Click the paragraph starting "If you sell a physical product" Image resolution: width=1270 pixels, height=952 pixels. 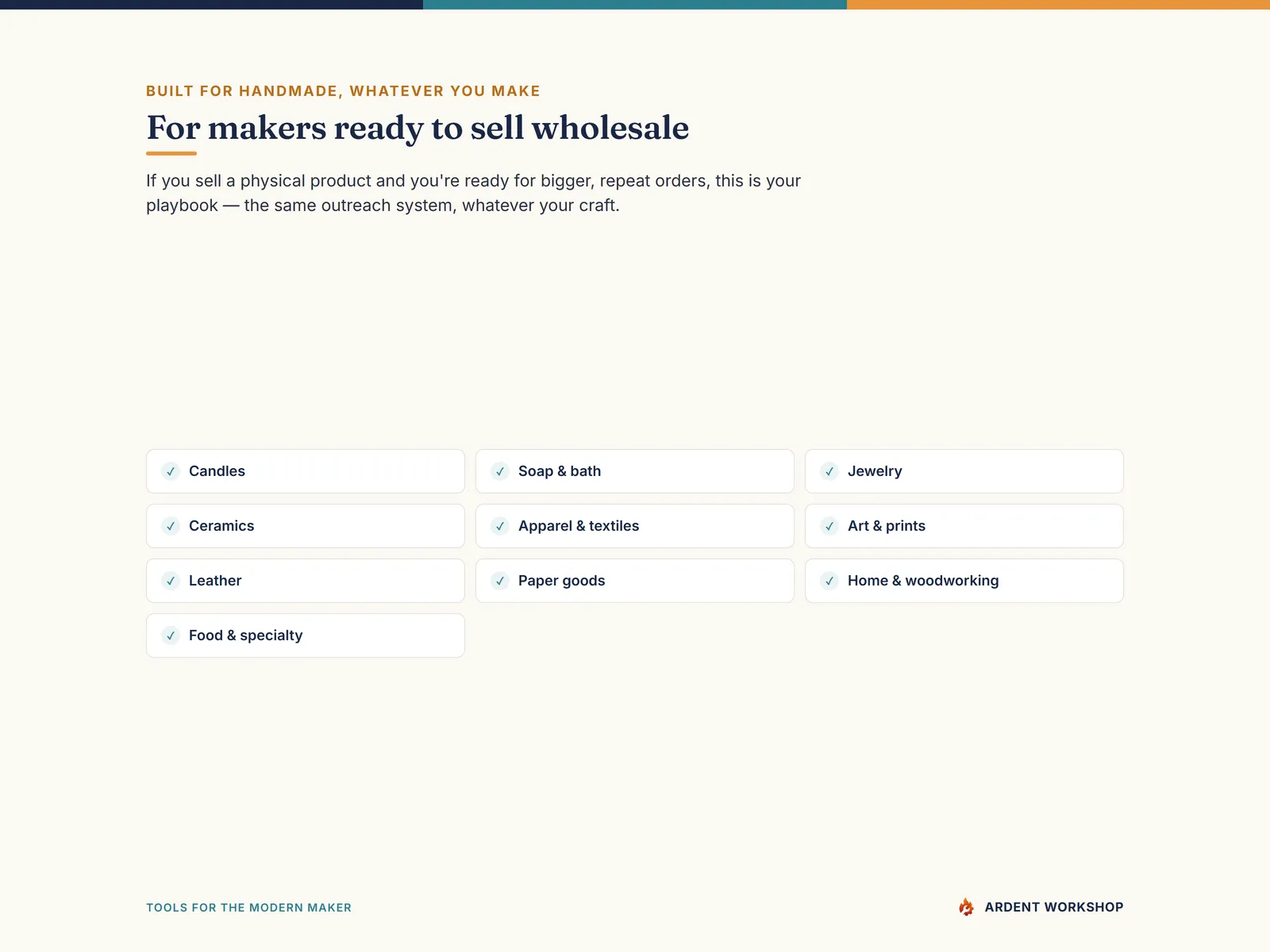(x=473, y=193)
